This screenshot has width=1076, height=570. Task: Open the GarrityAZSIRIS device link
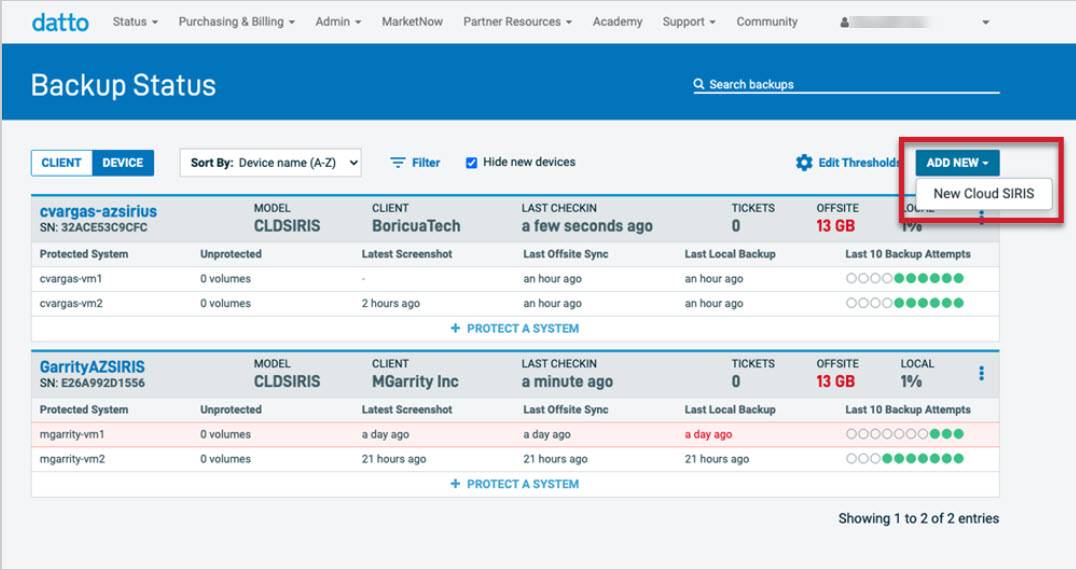coord(92,367)
